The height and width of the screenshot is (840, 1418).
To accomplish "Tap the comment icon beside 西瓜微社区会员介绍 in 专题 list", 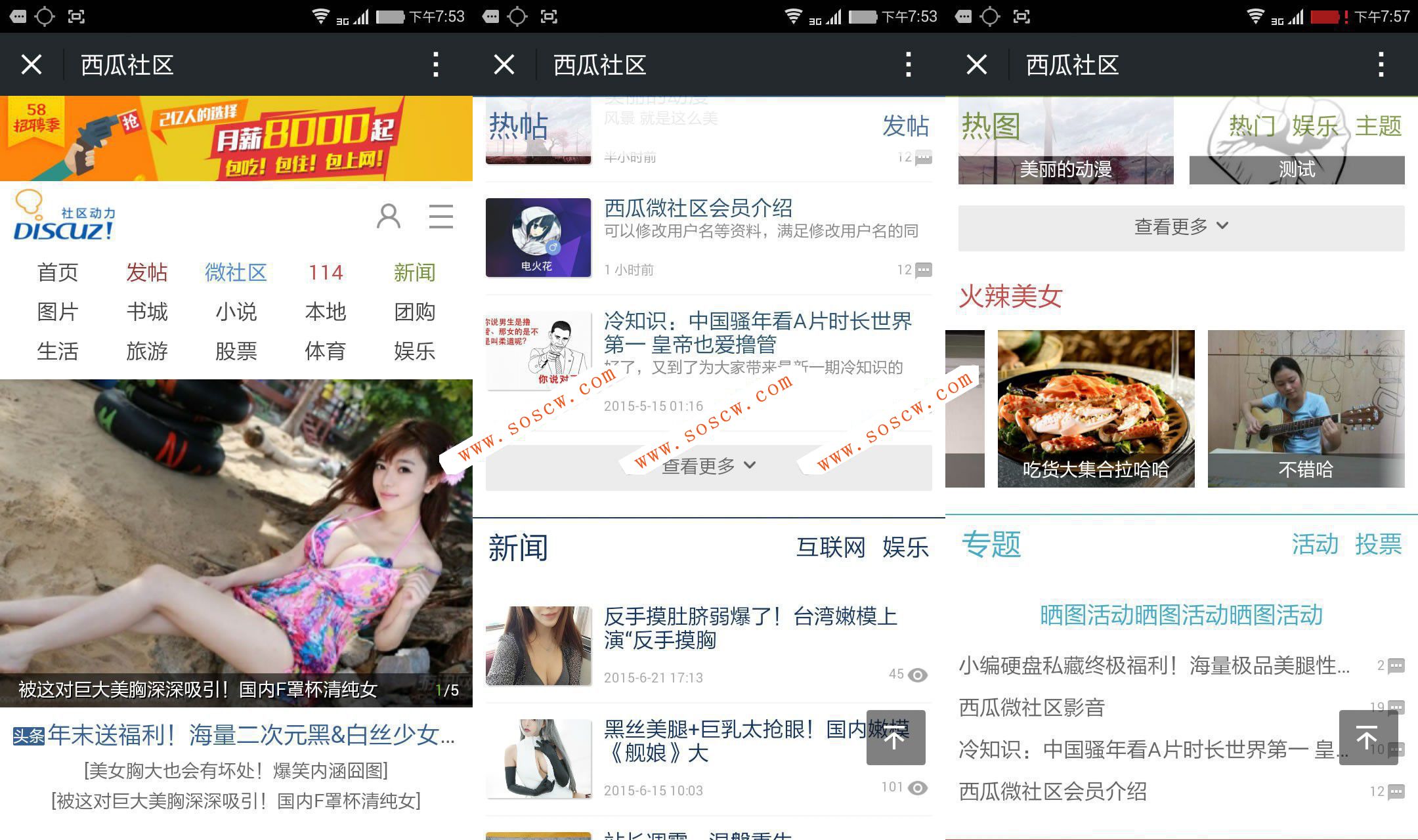I will pos(1396,792).
